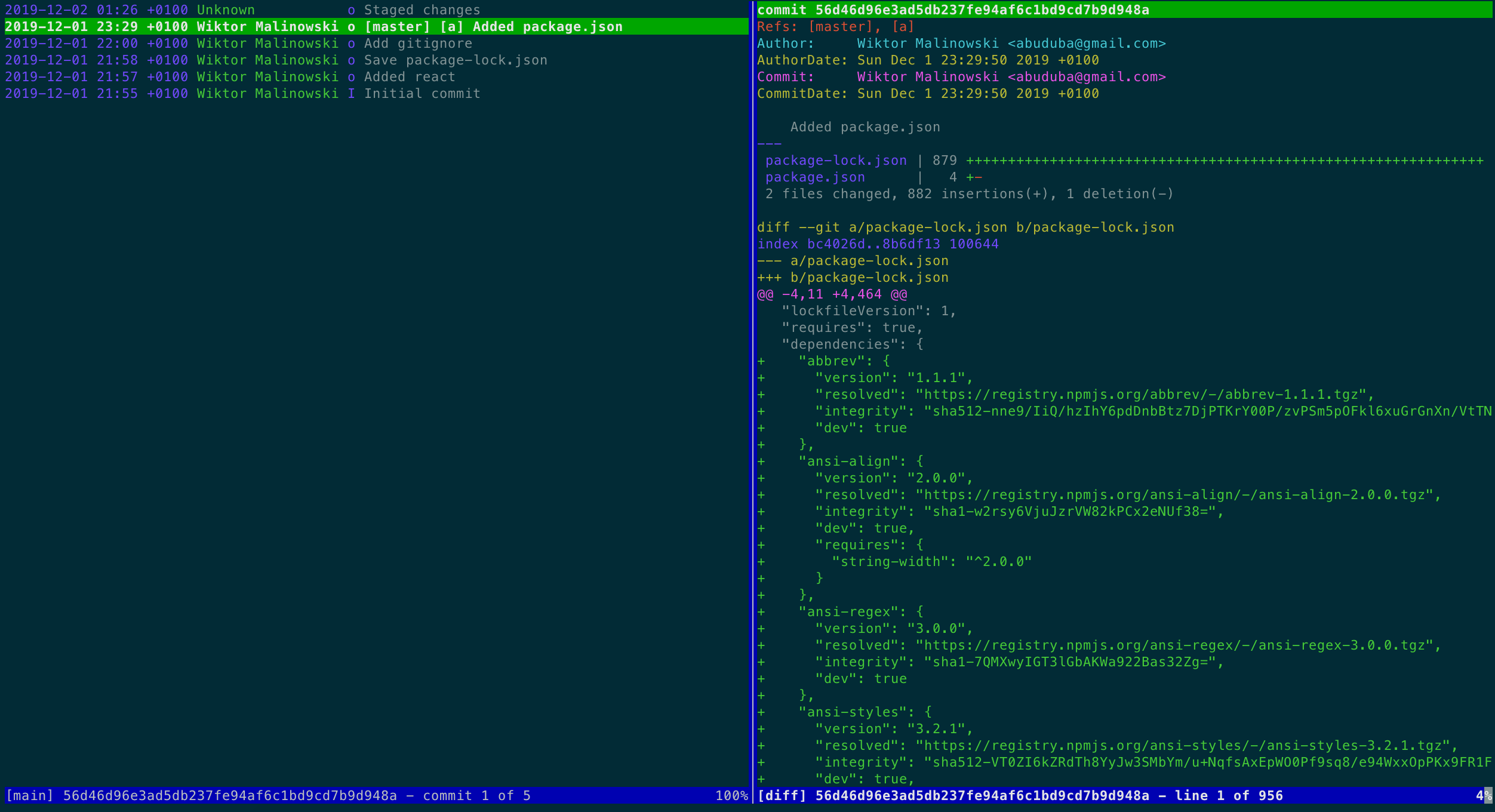Viewport: 1495px width, 812px height.
Task: Click the graph node next to "Added react"
Action: click(x=351, y=76)
